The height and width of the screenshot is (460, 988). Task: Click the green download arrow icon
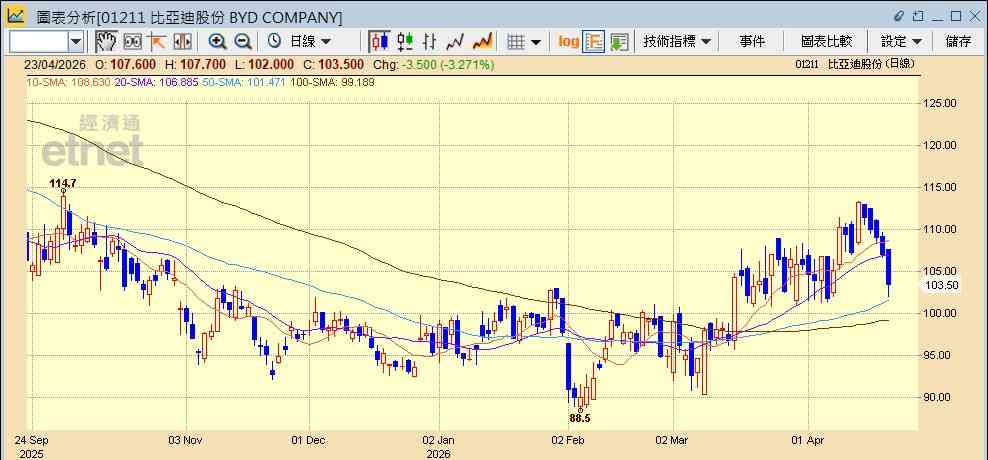click(x=619, y=42)
